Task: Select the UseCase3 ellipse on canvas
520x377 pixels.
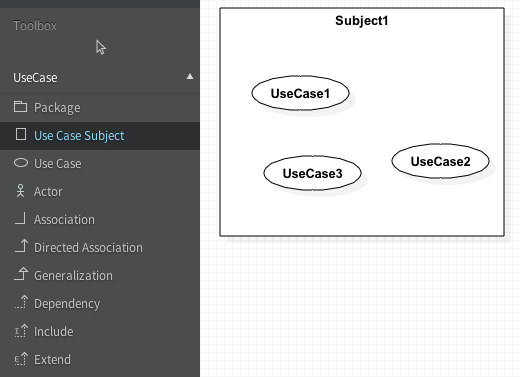Action: pyautogui.click(x=312, y=173)
